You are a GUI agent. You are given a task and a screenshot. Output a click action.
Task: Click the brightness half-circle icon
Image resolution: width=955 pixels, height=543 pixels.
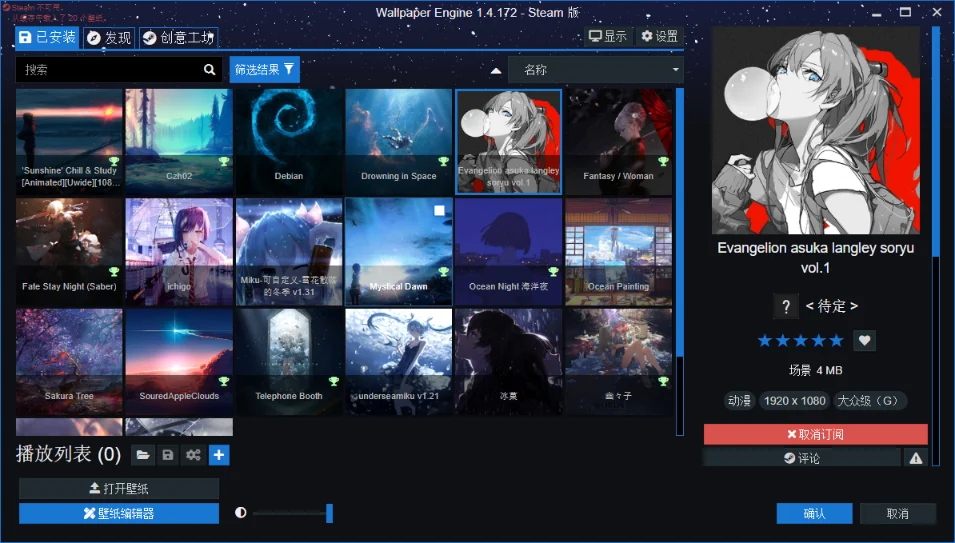[241, 513]
